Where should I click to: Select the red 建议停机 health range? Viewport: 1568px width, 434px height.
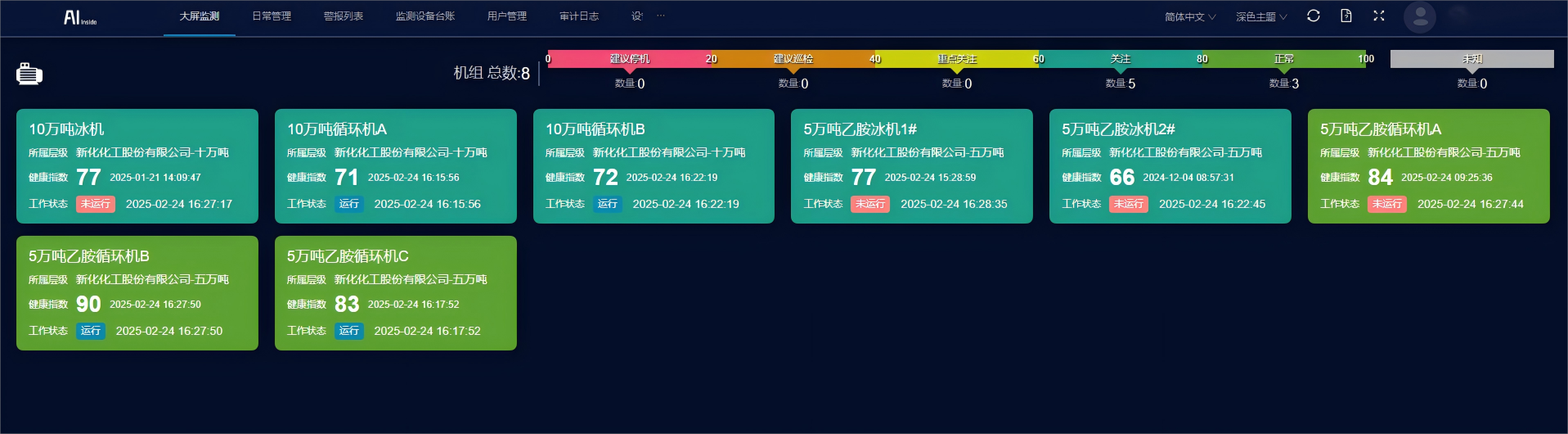pyautogui.click(x=630, y=59)
